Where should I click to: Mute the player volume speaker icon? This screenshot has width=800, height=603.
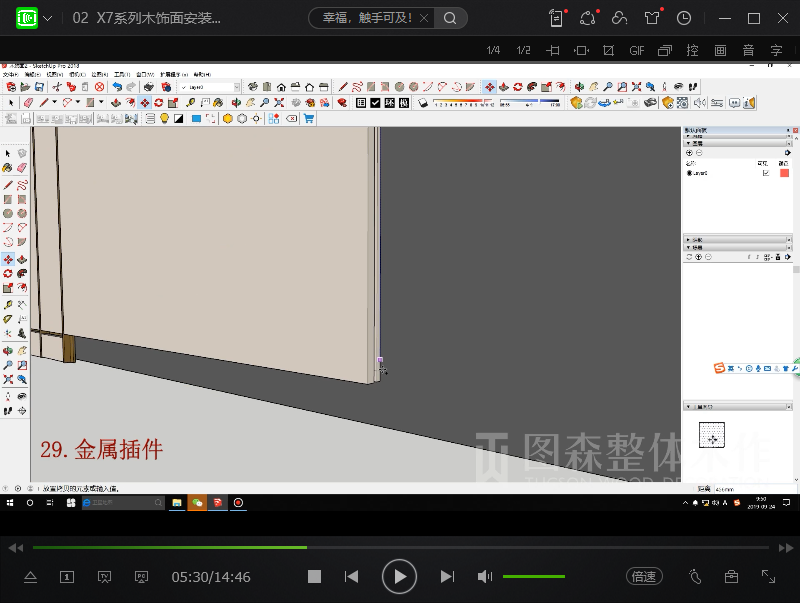click(x=485, y=577)
